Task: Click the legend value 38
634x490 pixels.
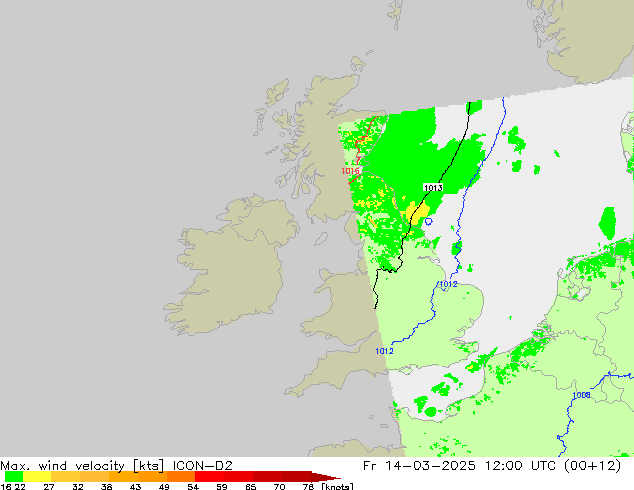Action: point(106,486)
